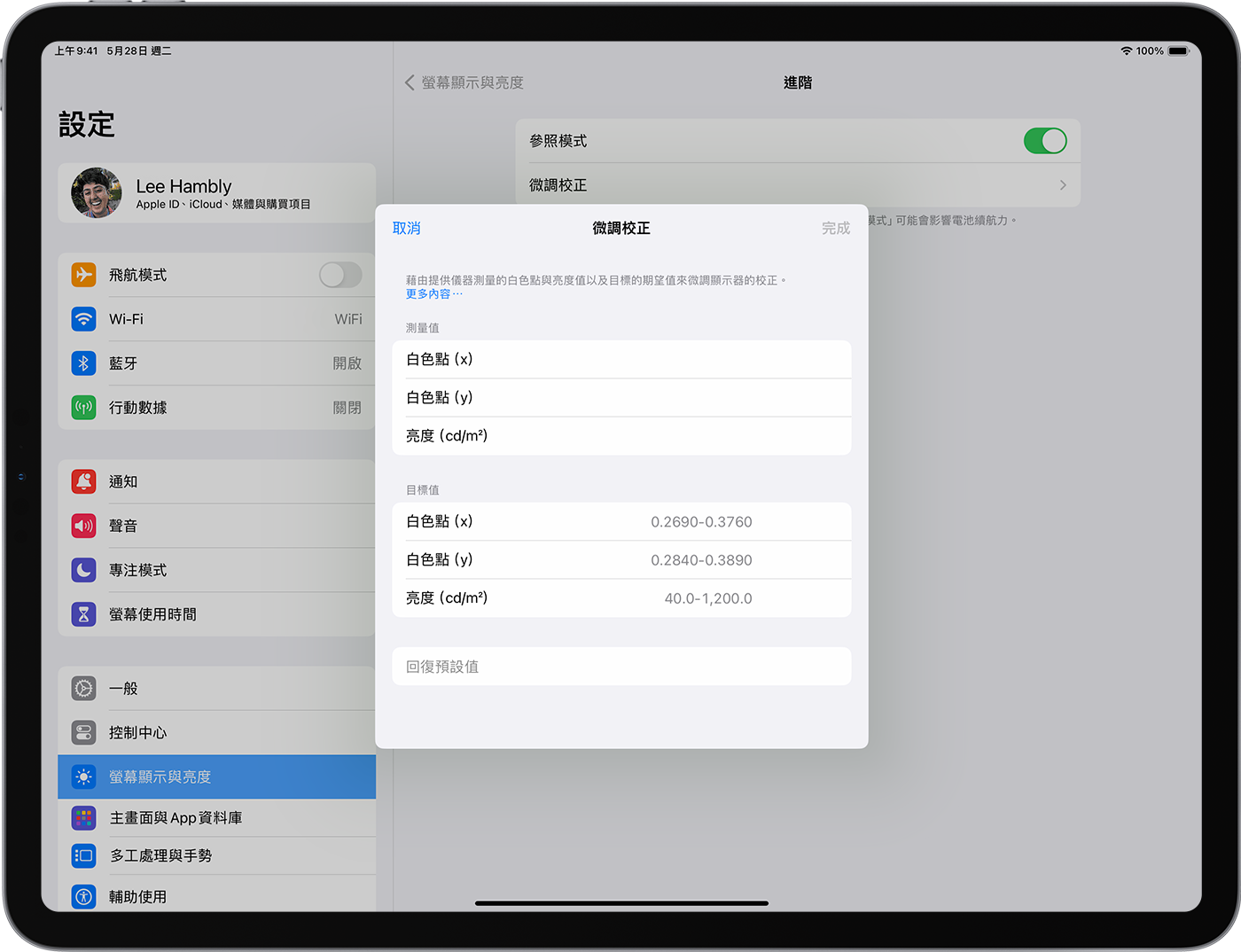
Task: Tap the Home Screen & App Library icon
Action: pyautogui.click(x=83, y=818)
